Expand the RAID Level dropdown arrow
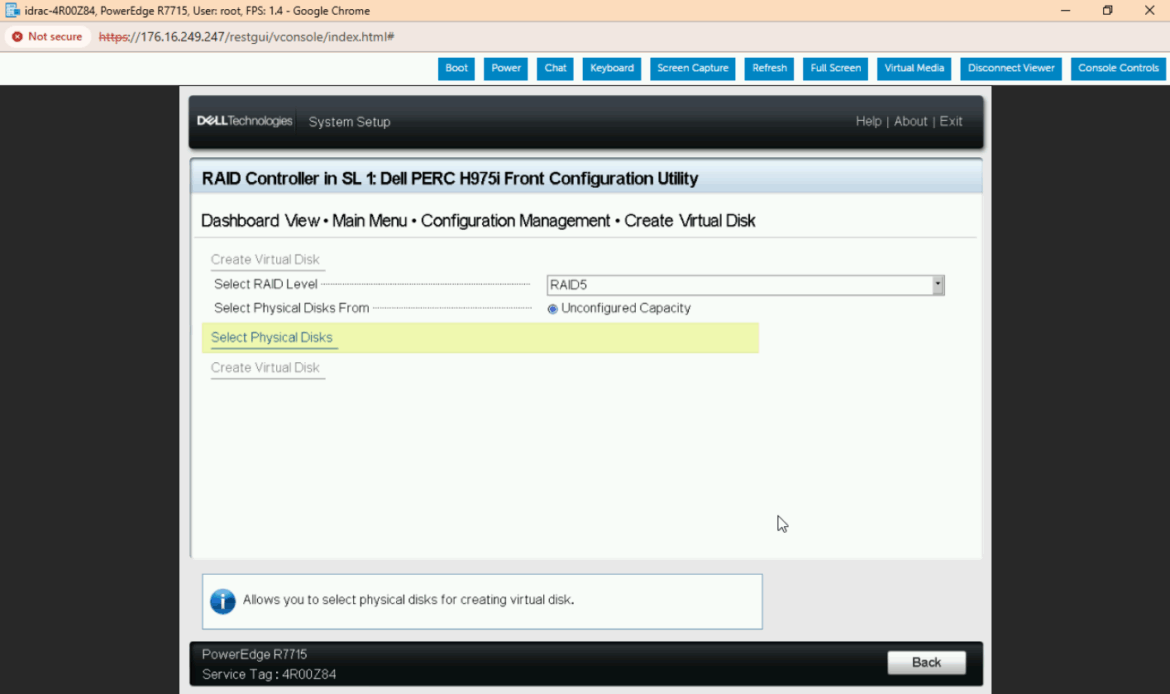Viewport: 1170px width, 694px height. [x=937, y=285]
